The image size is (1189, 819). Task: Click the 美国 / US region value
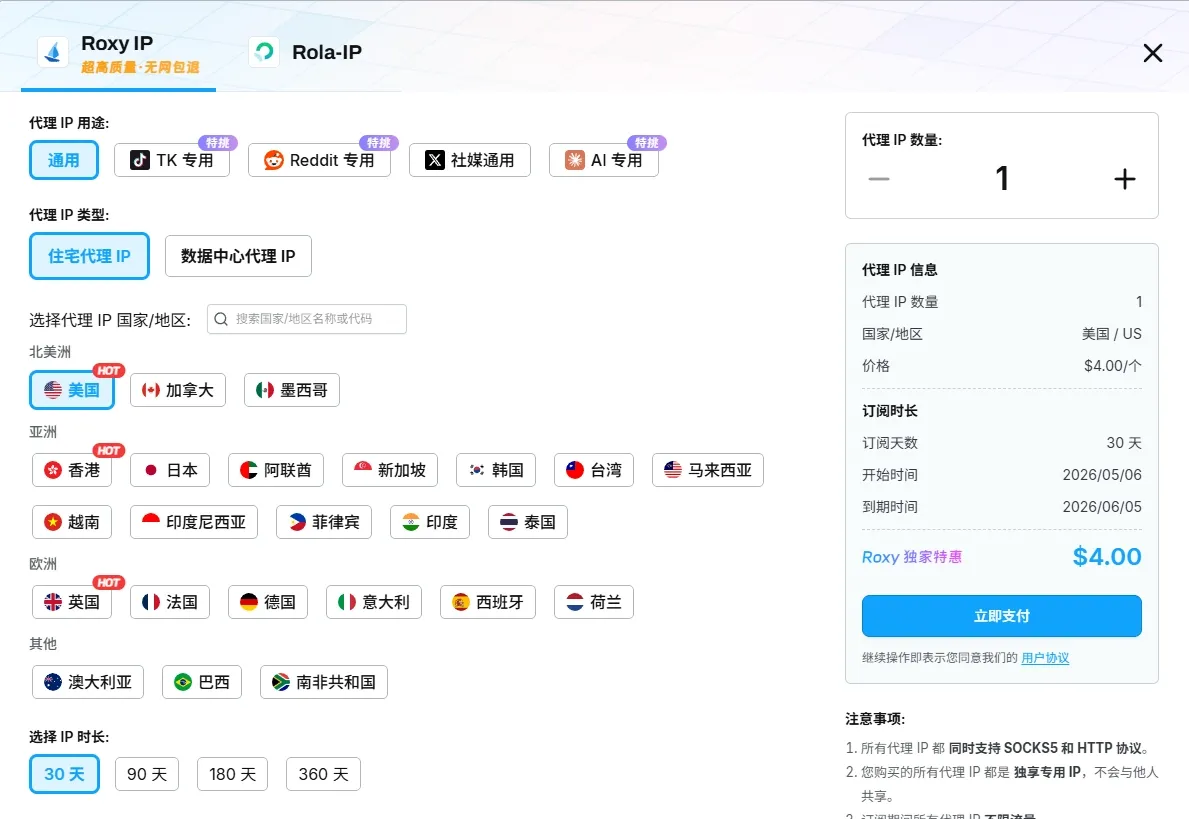(1112, 334)
